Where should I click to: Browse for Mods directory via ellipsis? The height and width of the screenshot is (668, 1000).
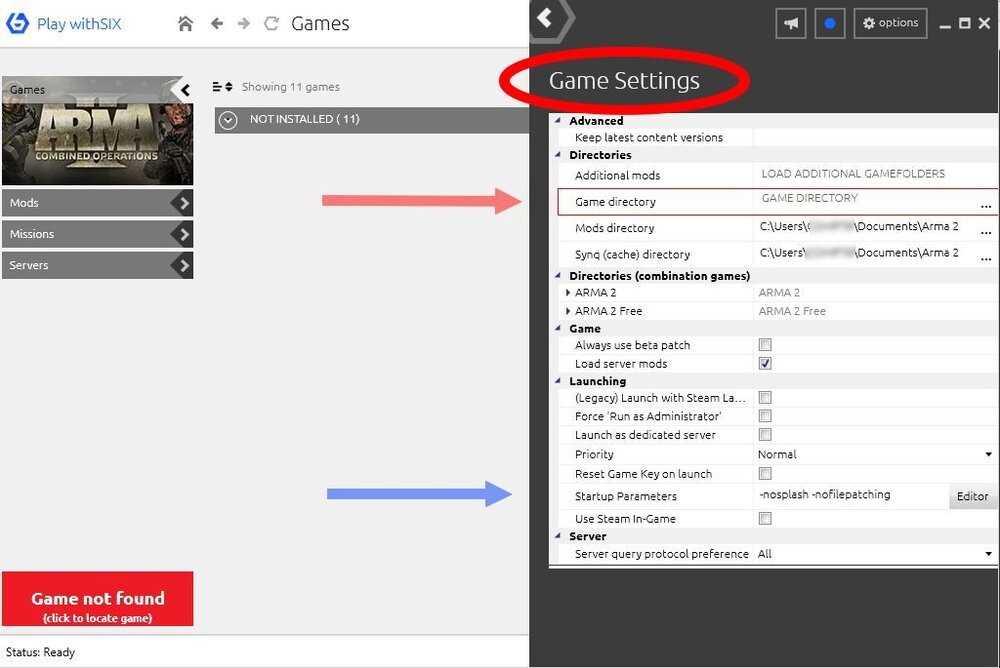986,232
